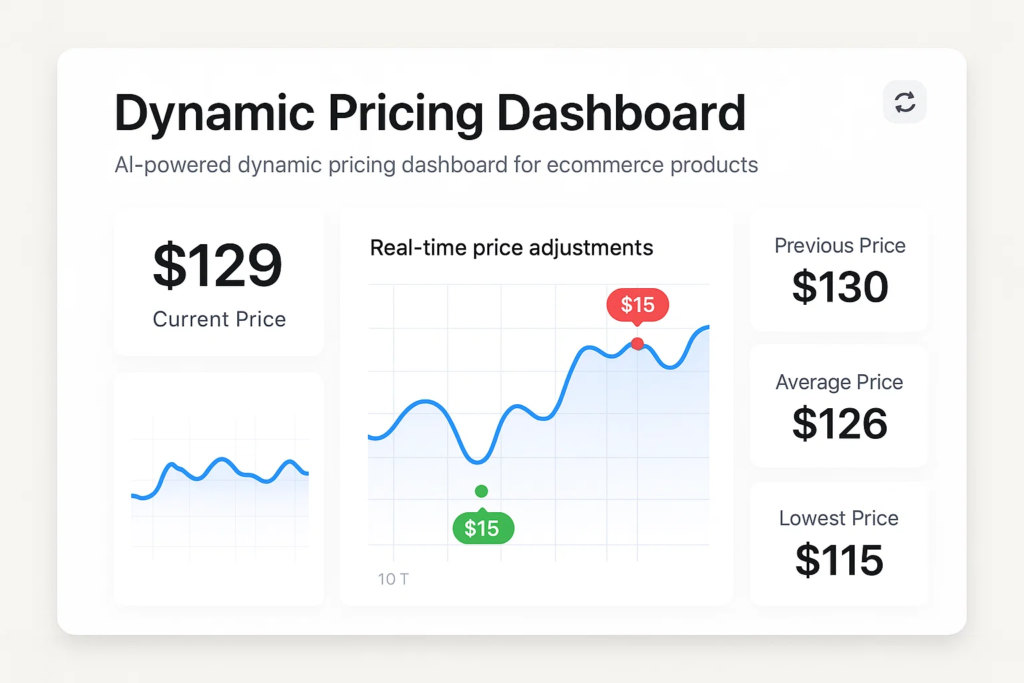Click the Average Price label
The image size is (1024, 683).
[839, 382]
